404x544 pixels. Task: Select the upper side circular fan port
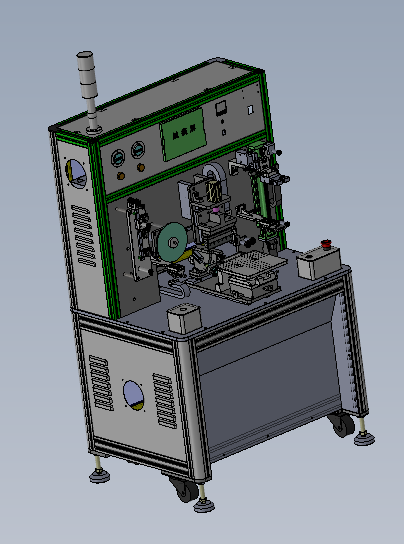click(76, 174)
